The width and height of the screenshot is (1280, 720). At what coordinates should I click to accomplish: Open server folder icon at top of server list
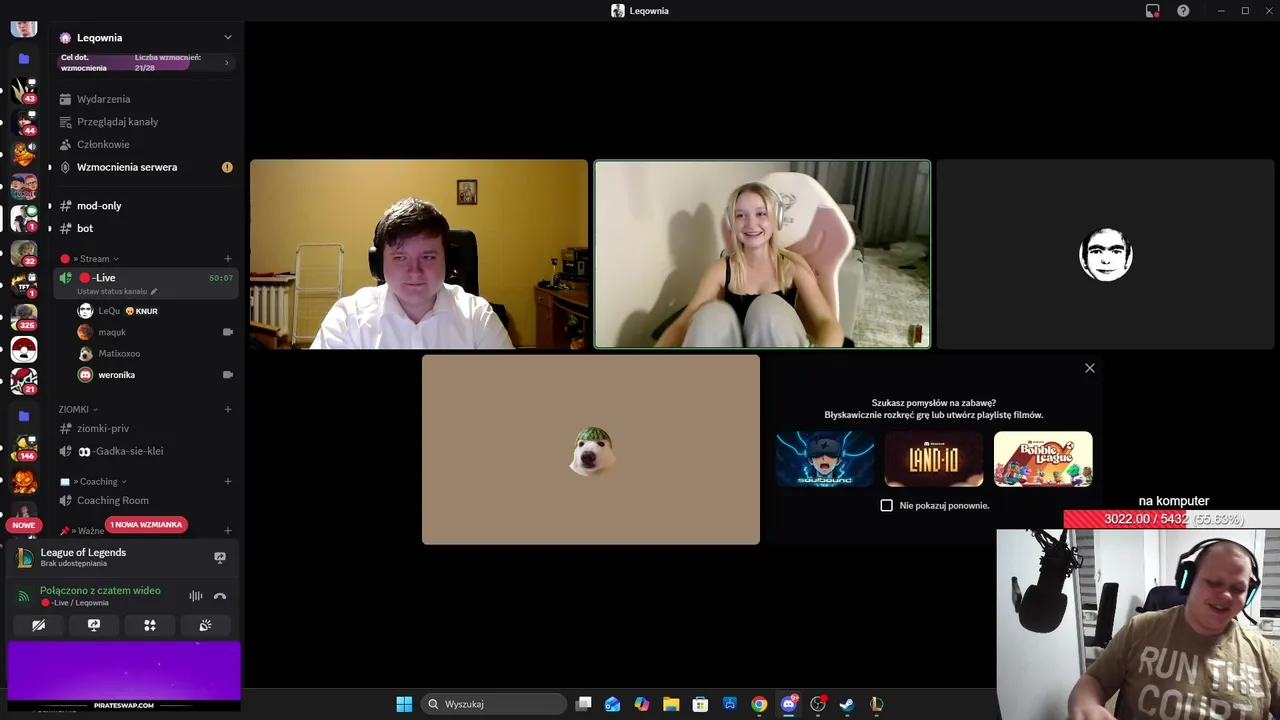pyautogui.click(x=24, y=59)
